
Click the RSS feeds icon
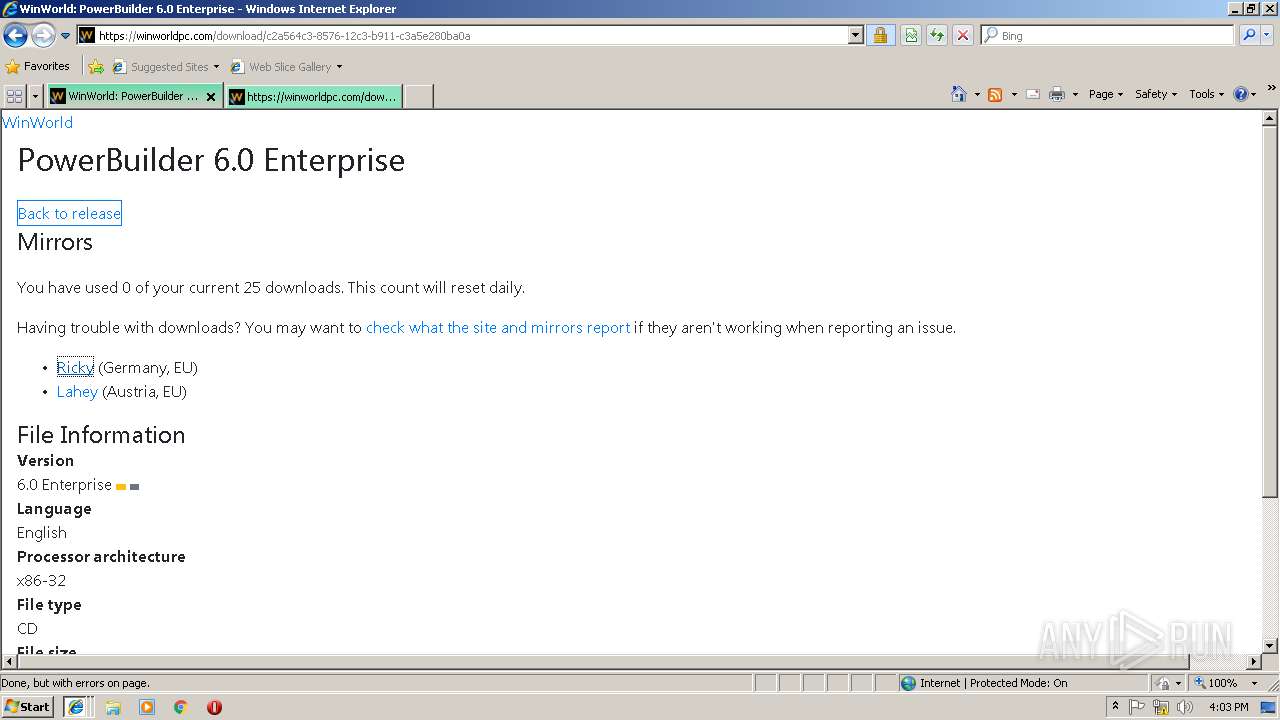(995, 94)
